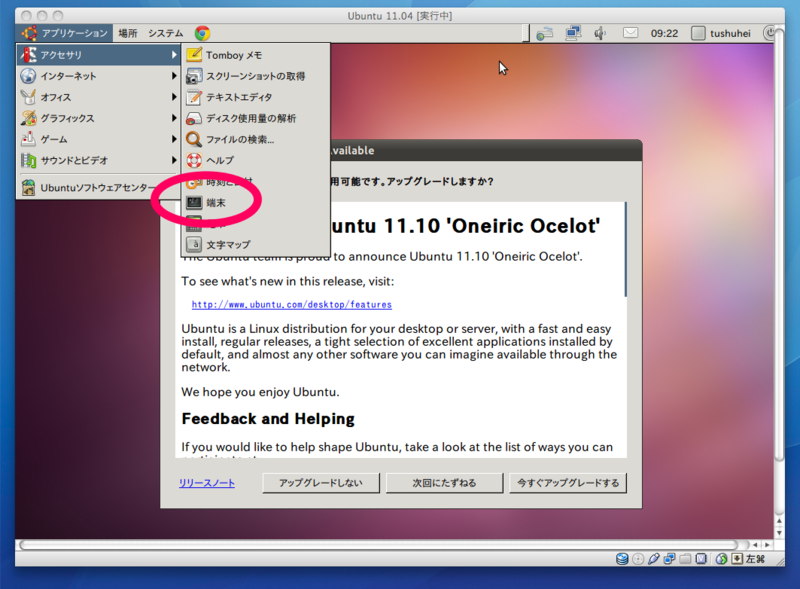
Task: Click the arrow next to インターネット
Action: [174, 76]
